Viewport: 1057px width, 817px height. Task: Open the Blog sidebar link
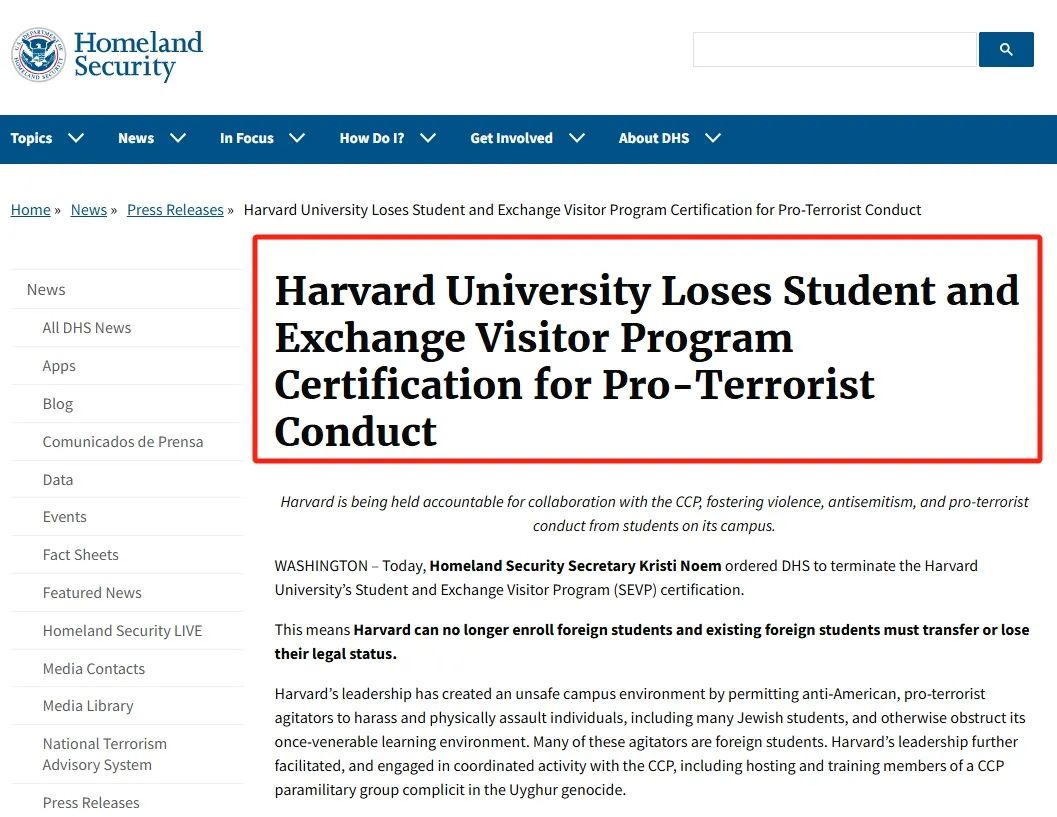coord(58,404)
